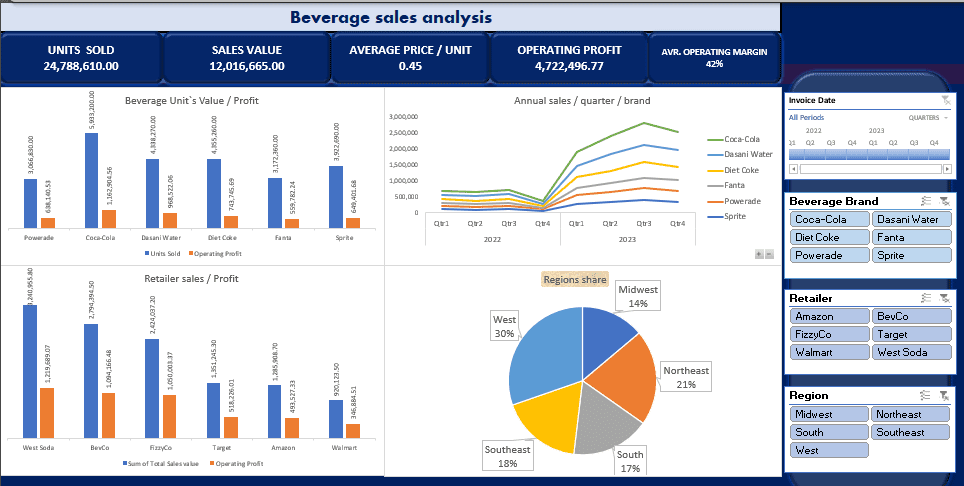Filter by Walmart in Retailer slicer
This screenshot has width=964, height=486.
click(x=829, y=352)
